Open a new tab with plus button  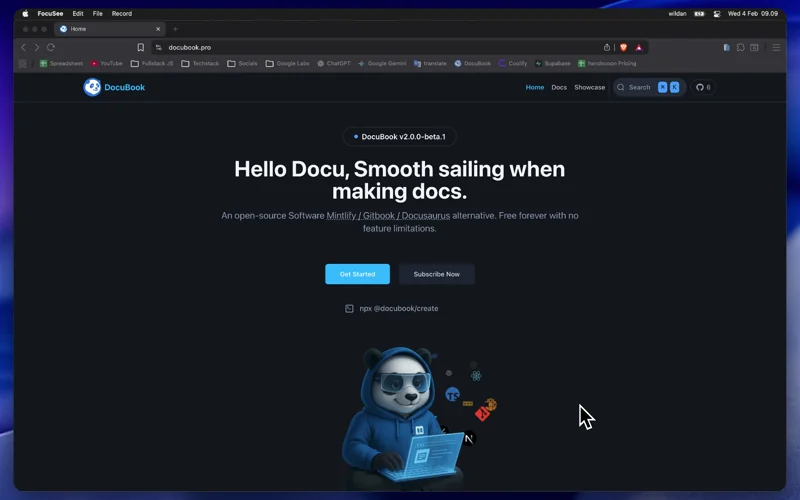click(x=175, y=29)
